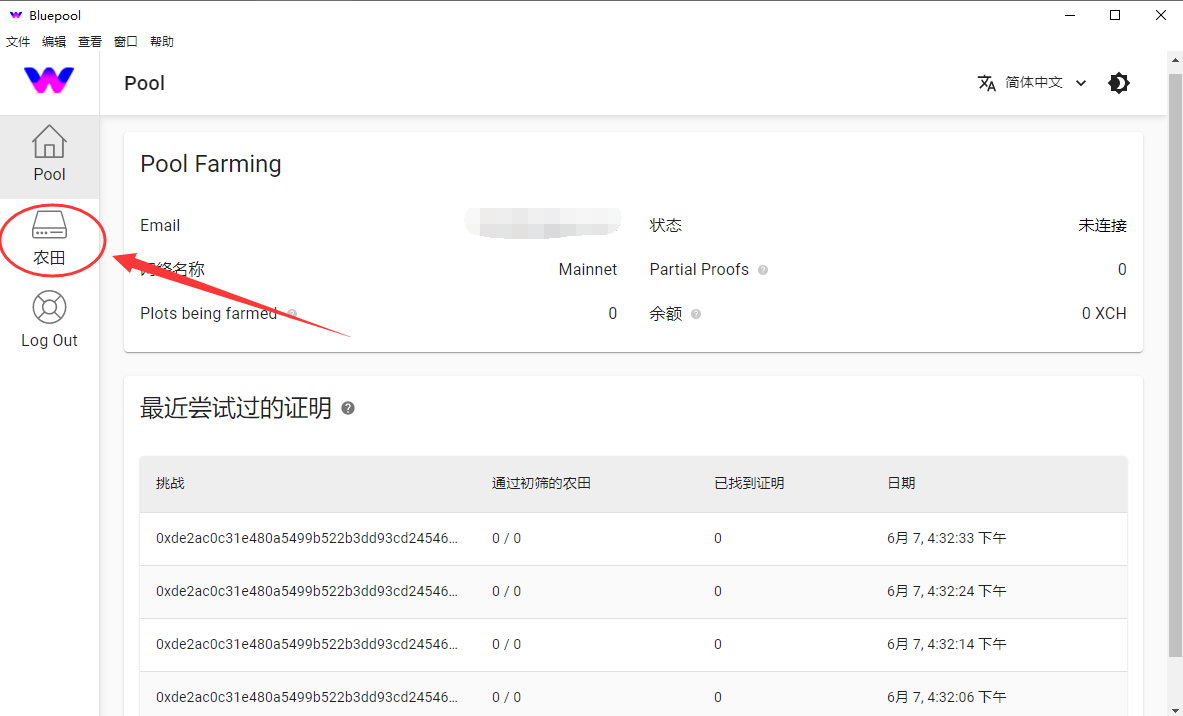The width and height of the screenshot is (1183, 716).
Task: Click the translate language icon
Action: [x=987, y=83]
